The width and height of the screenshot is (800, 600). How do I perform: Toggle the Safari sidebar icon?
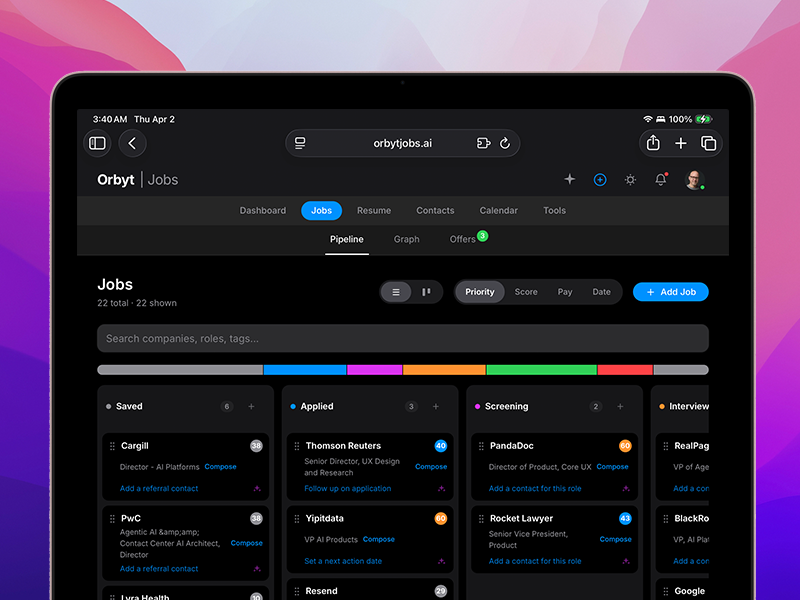[97, 143]
